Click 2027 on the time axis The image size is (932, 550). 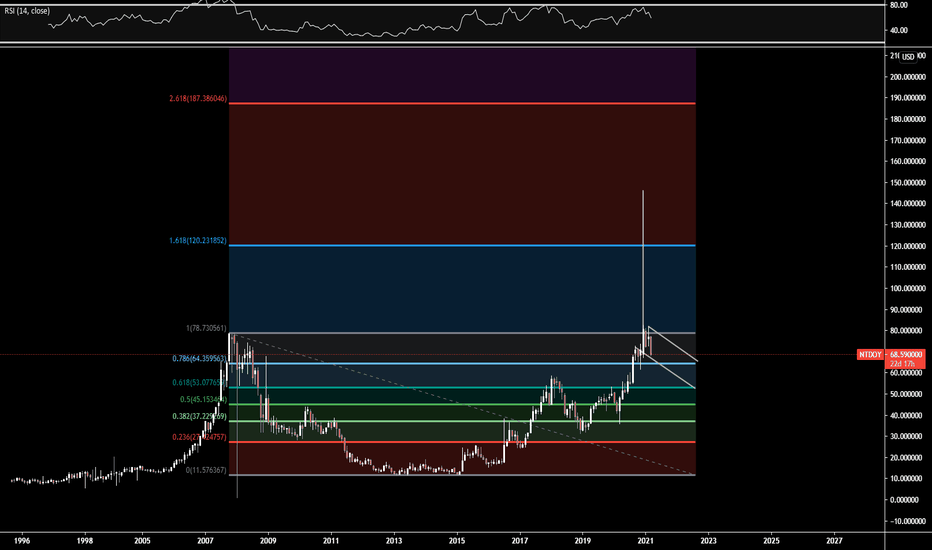834,540
